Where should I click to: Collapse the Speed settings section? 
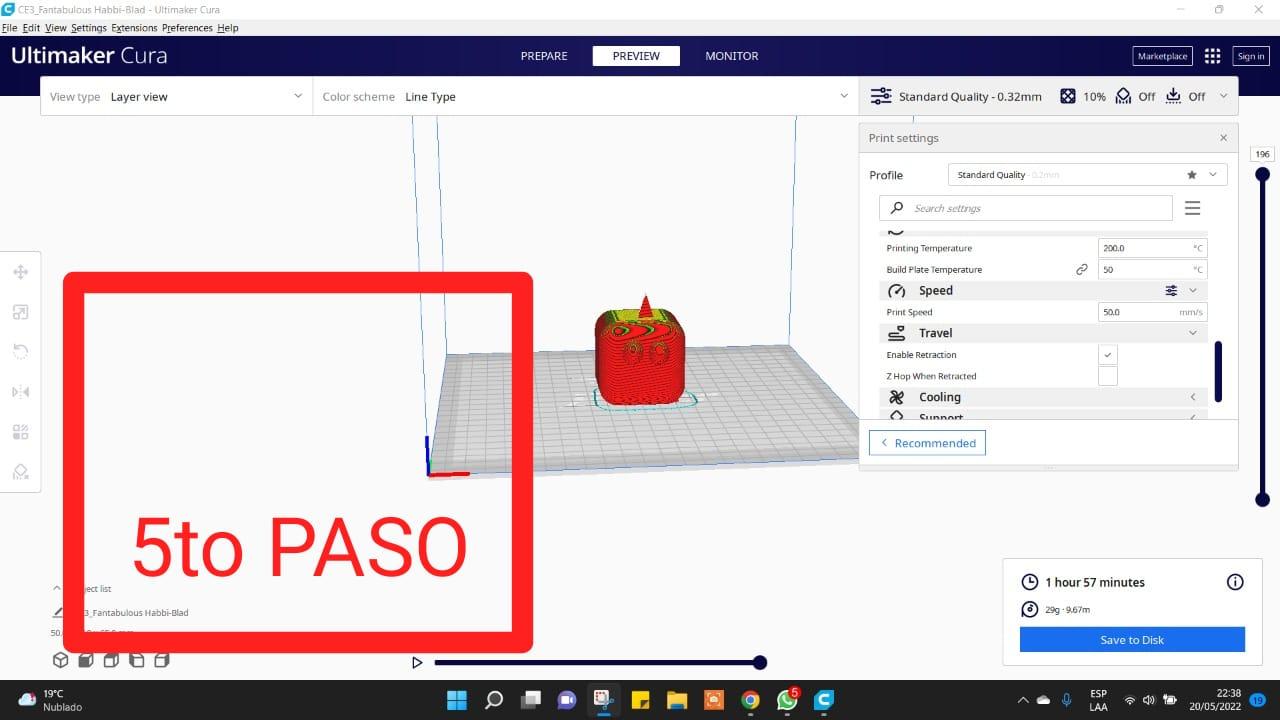pyautogui.click(x=1193, y=291)
